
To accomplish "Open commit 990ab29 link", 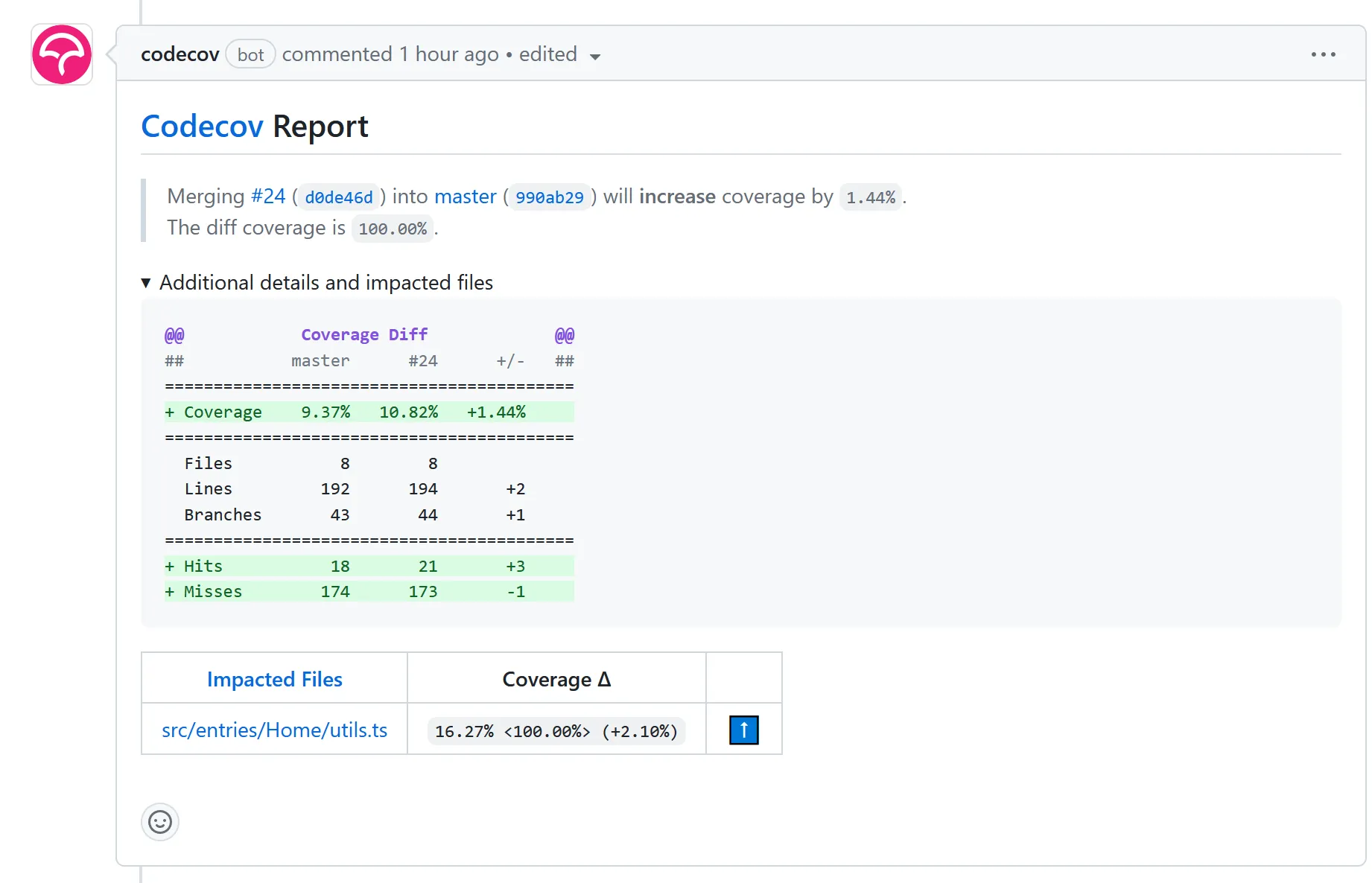I will click(550, 197).
